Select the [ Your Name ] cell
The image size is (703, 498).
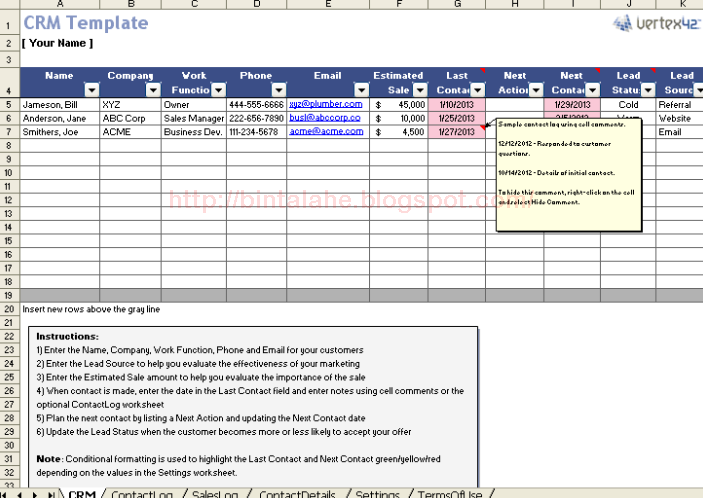57,43
